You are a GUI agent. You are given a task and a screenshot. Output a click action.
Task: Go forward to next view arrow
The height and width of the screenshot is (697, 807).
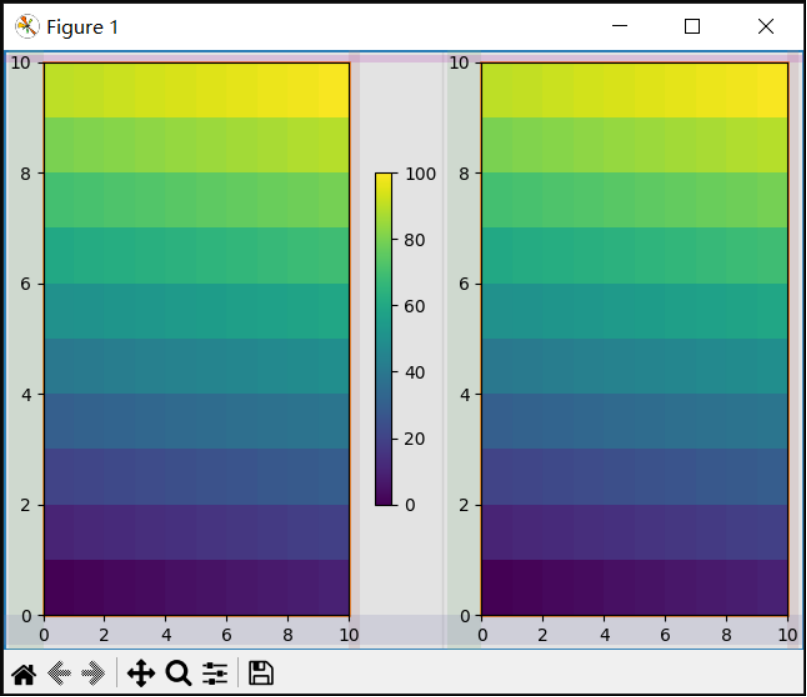[93, 673]
